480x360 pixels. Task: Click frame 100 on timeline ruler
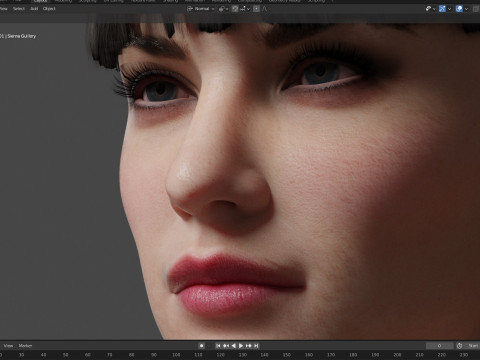point(176,355)
